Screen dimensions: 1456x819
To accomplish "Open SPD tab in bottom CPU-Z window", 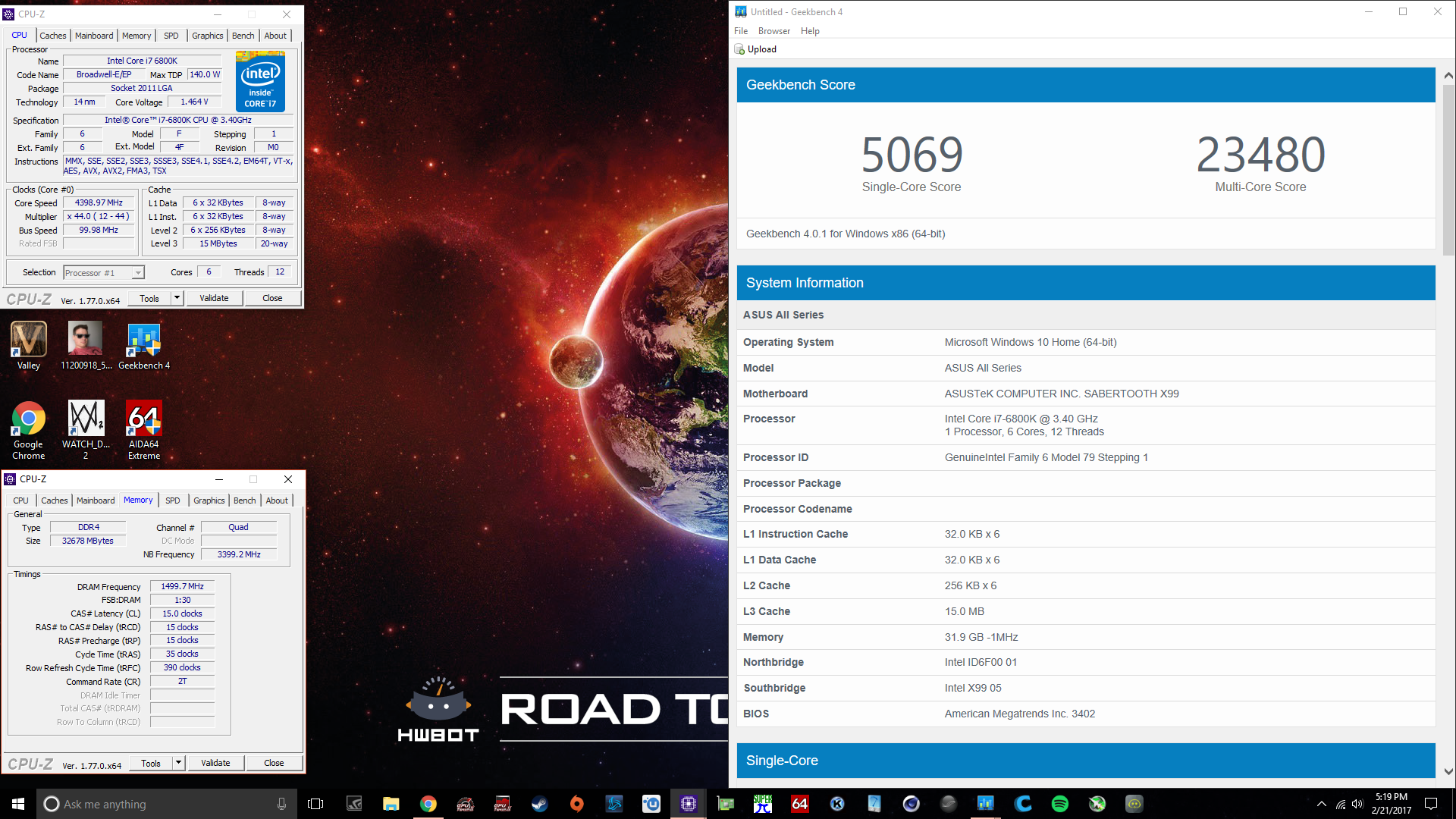I will coord(173,500).
